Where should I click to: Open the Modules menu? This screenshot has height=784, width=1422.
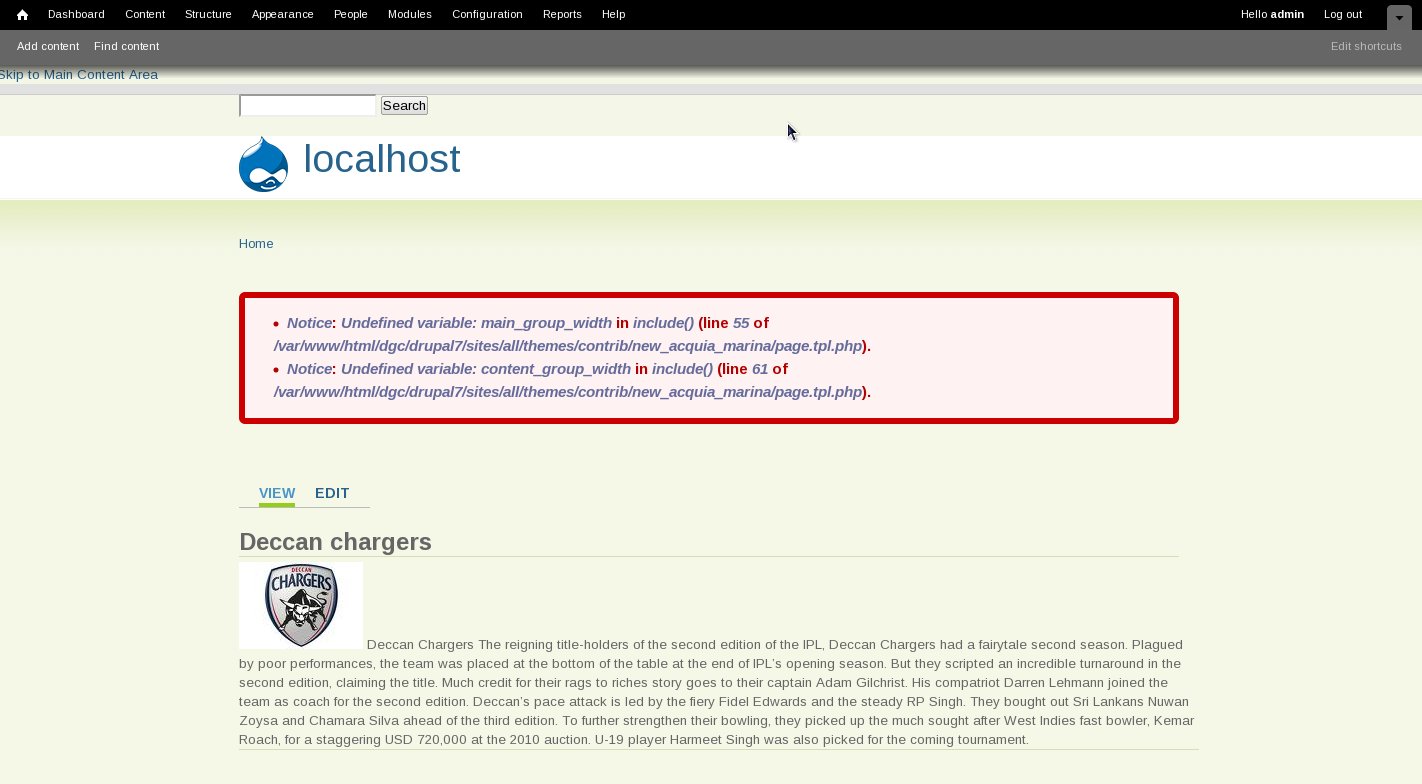pyautogui.click(x=410, y=14)
